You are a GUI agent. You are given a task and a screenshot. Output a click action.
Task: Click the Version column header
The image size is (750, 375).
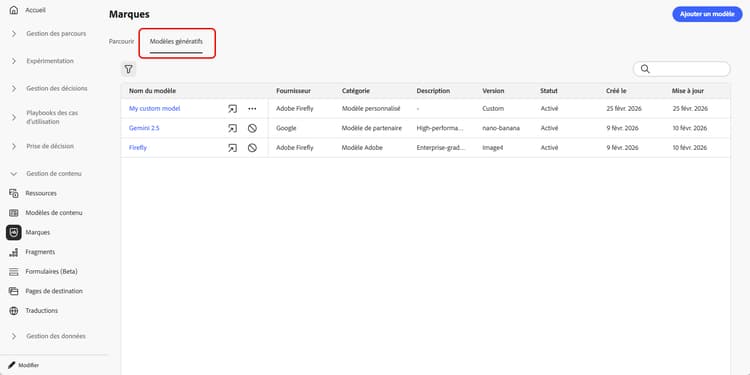pos(493,91)
